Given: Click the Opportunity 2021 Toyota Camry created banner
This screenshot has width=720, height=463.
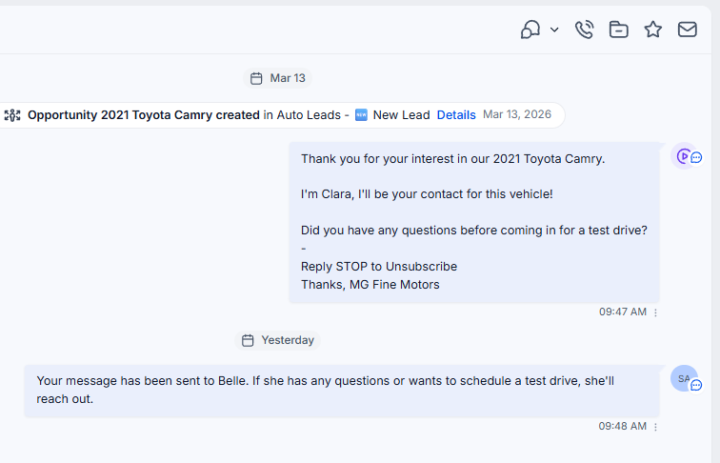Looking at the screenshot, I should pyautogui.click(x=281, y=115).
